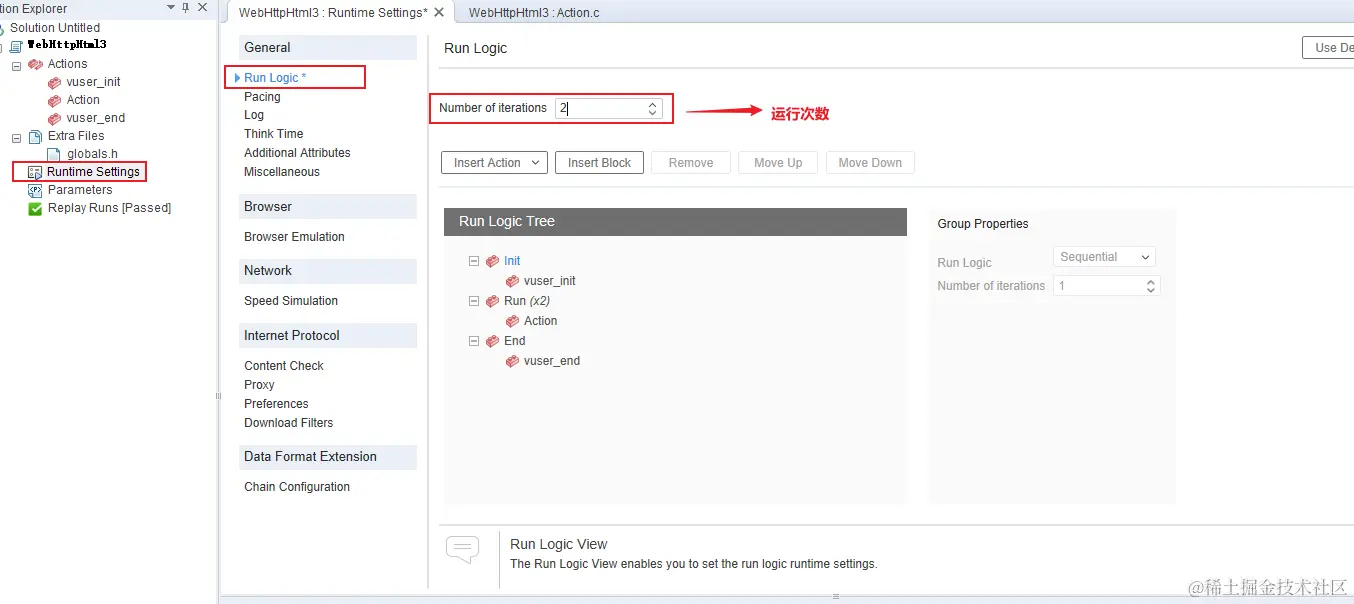
Task: Click the Run block icon in Run Logic Tree
Action: point(492,301)
